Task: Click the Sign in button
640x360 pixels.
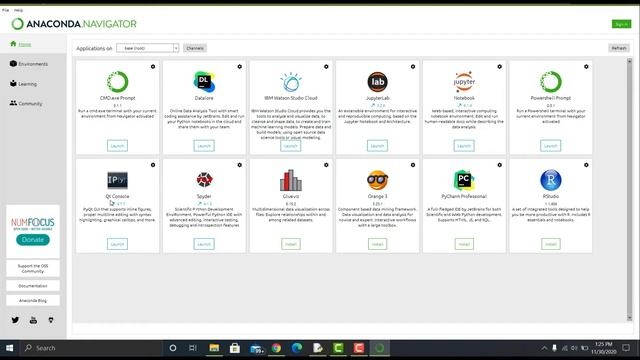Action: tap(621, 24)
